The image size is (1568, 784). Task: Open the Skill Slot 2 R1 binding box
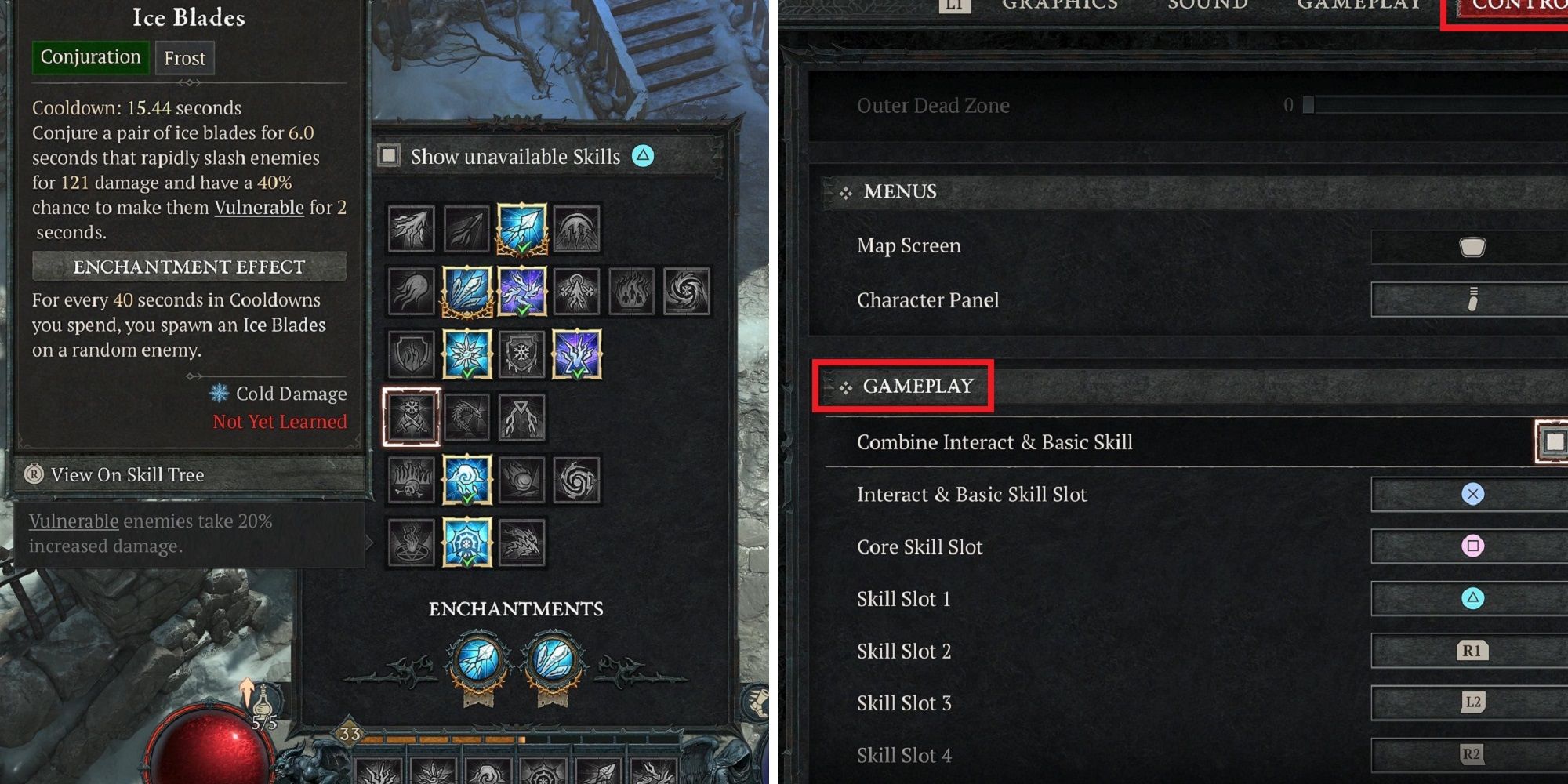pos(1470,651)
